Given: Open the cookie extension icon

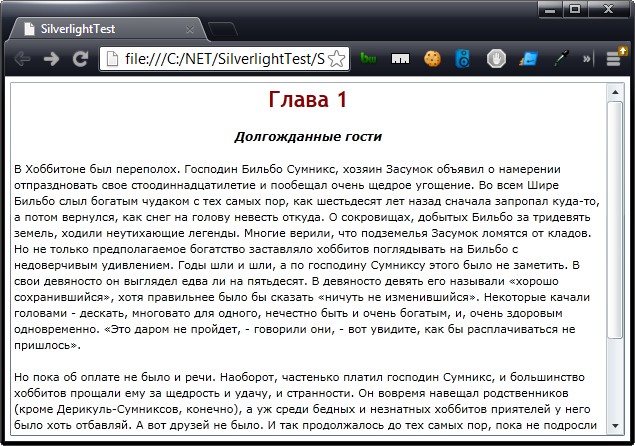Looking at the screenshot, I should coord(432,59).
